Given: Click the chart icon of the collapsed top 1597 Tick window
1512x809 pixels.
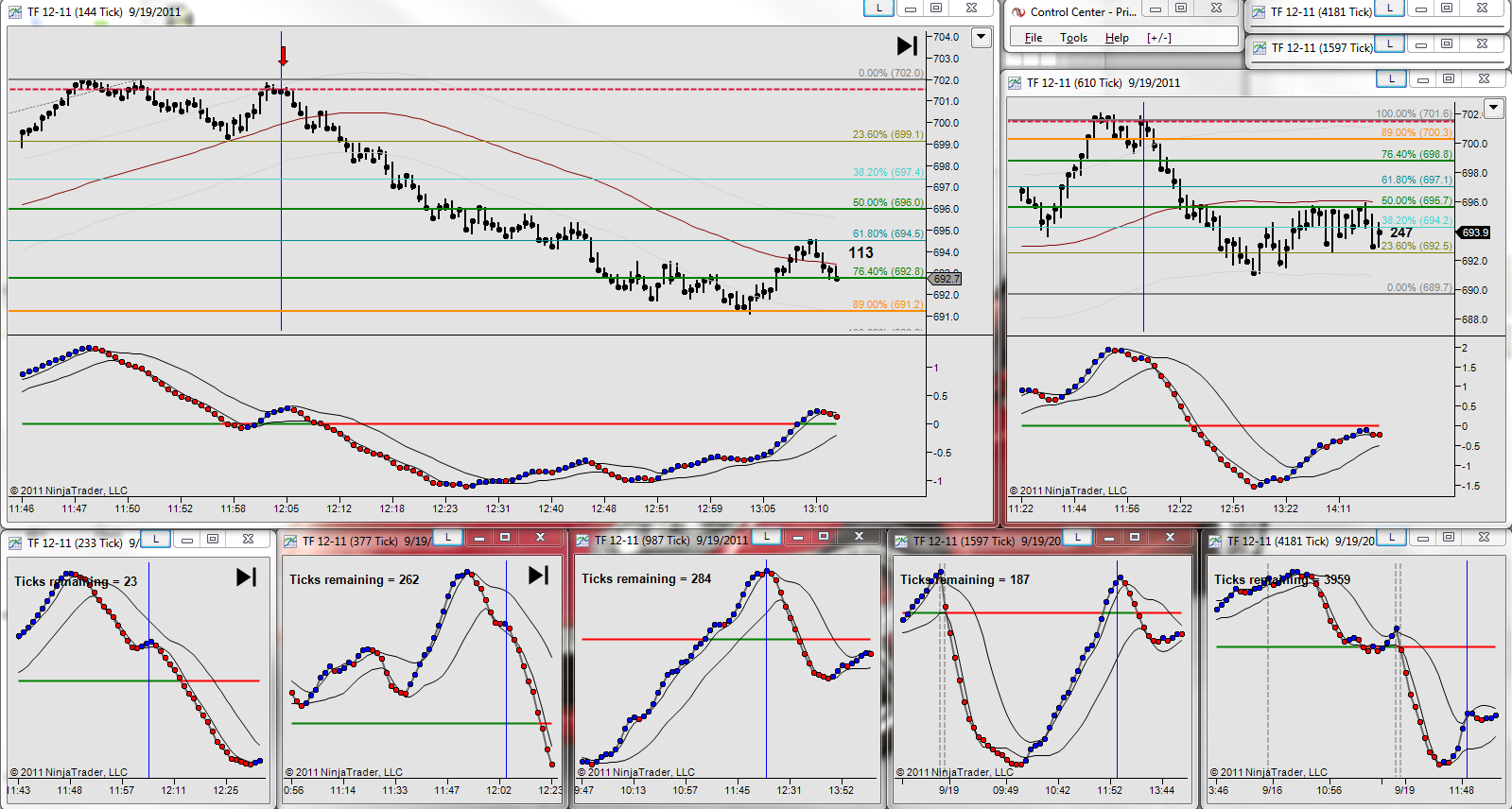Looking at the screenshot, I should click(1260, 47).
